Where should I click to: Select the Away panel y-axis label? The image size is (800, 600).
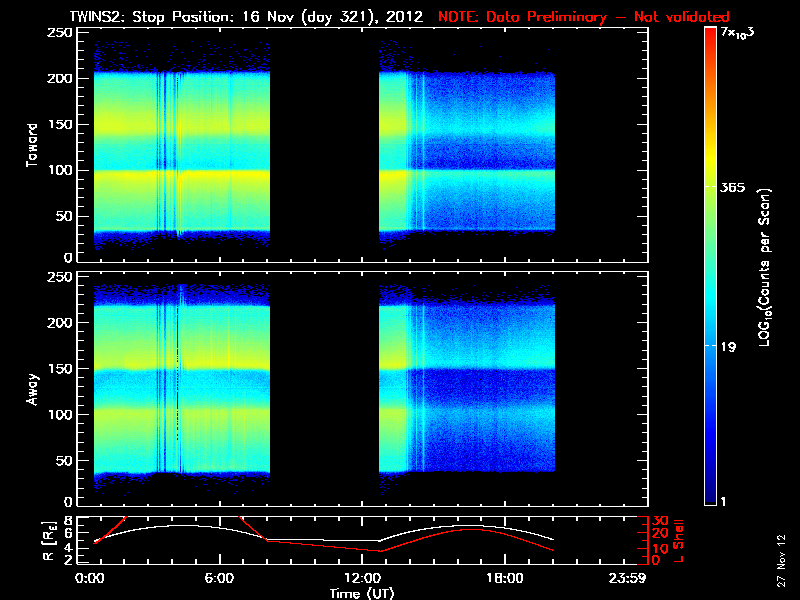[x=33, y=391]
